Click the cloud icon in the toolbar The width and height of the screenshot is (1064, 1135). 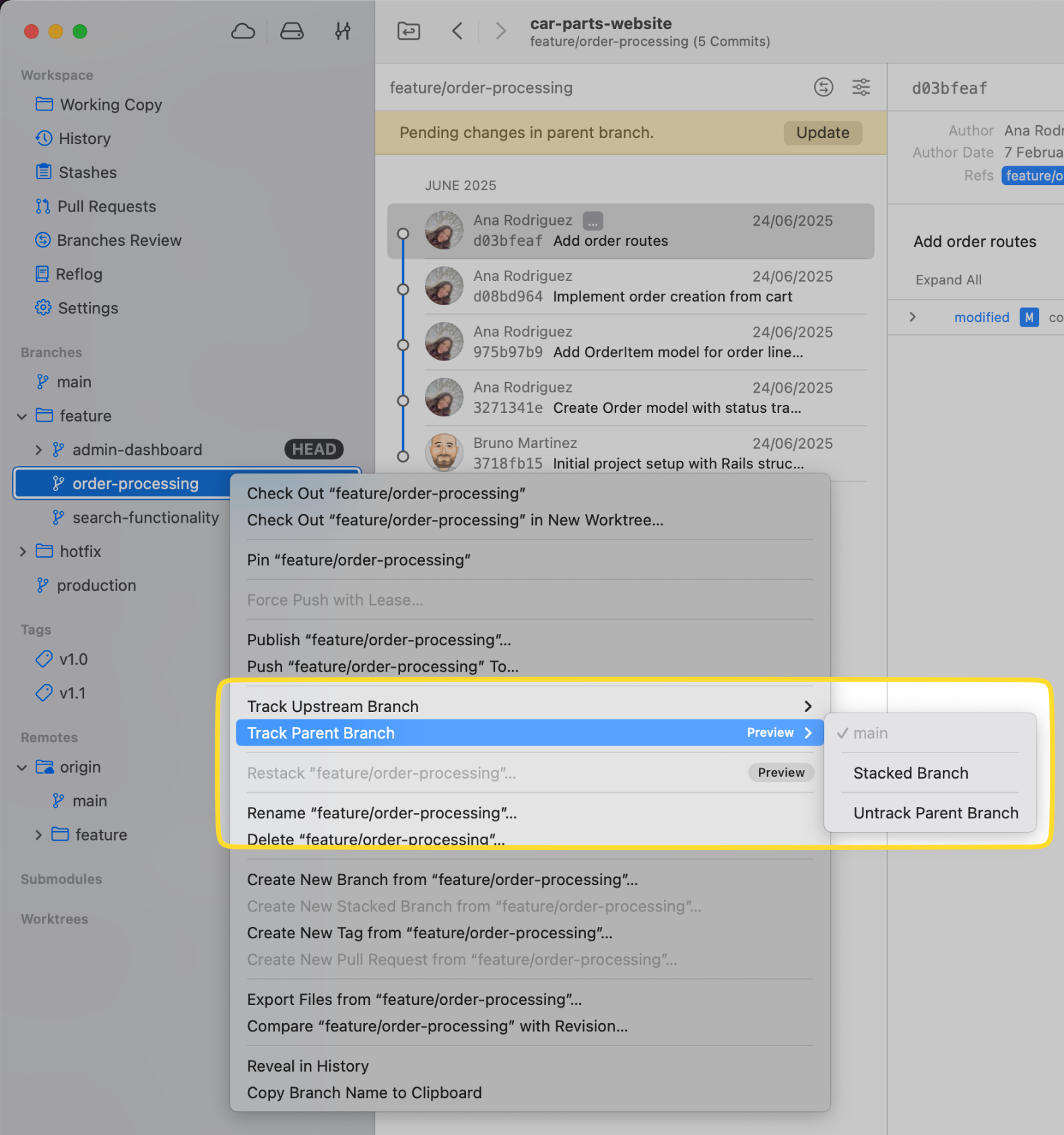coord(243,32)
